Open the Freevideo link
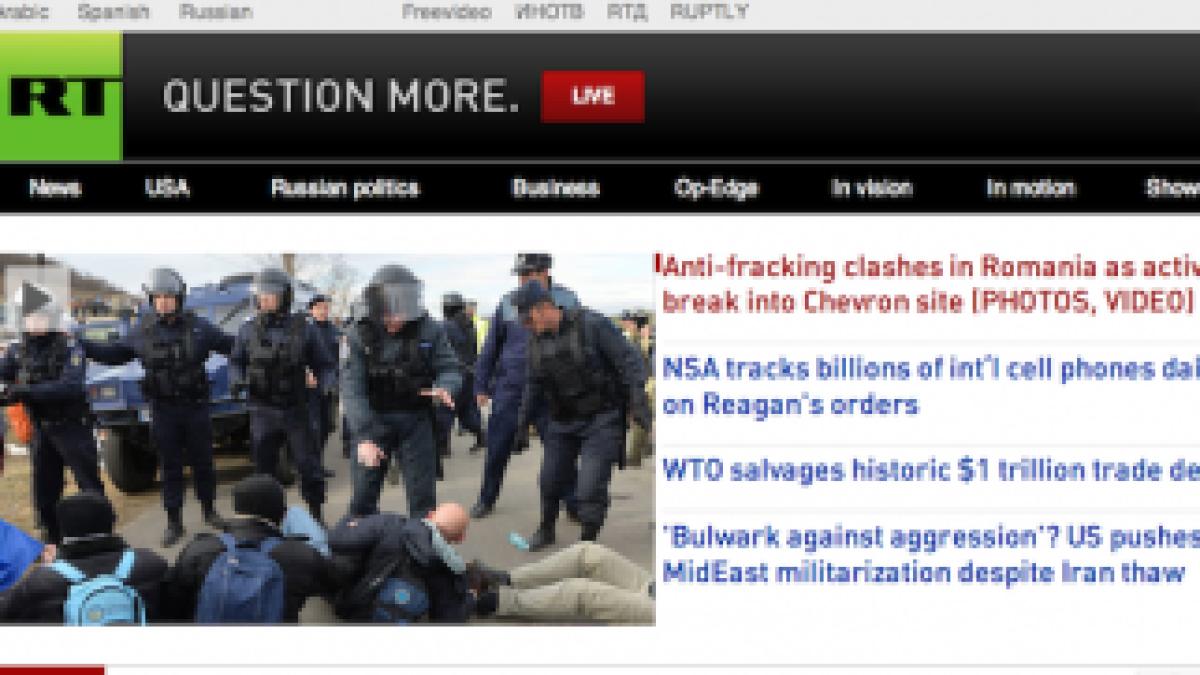Image resolution: width=1200 pixels, height=675 pixels. (446, 12)
